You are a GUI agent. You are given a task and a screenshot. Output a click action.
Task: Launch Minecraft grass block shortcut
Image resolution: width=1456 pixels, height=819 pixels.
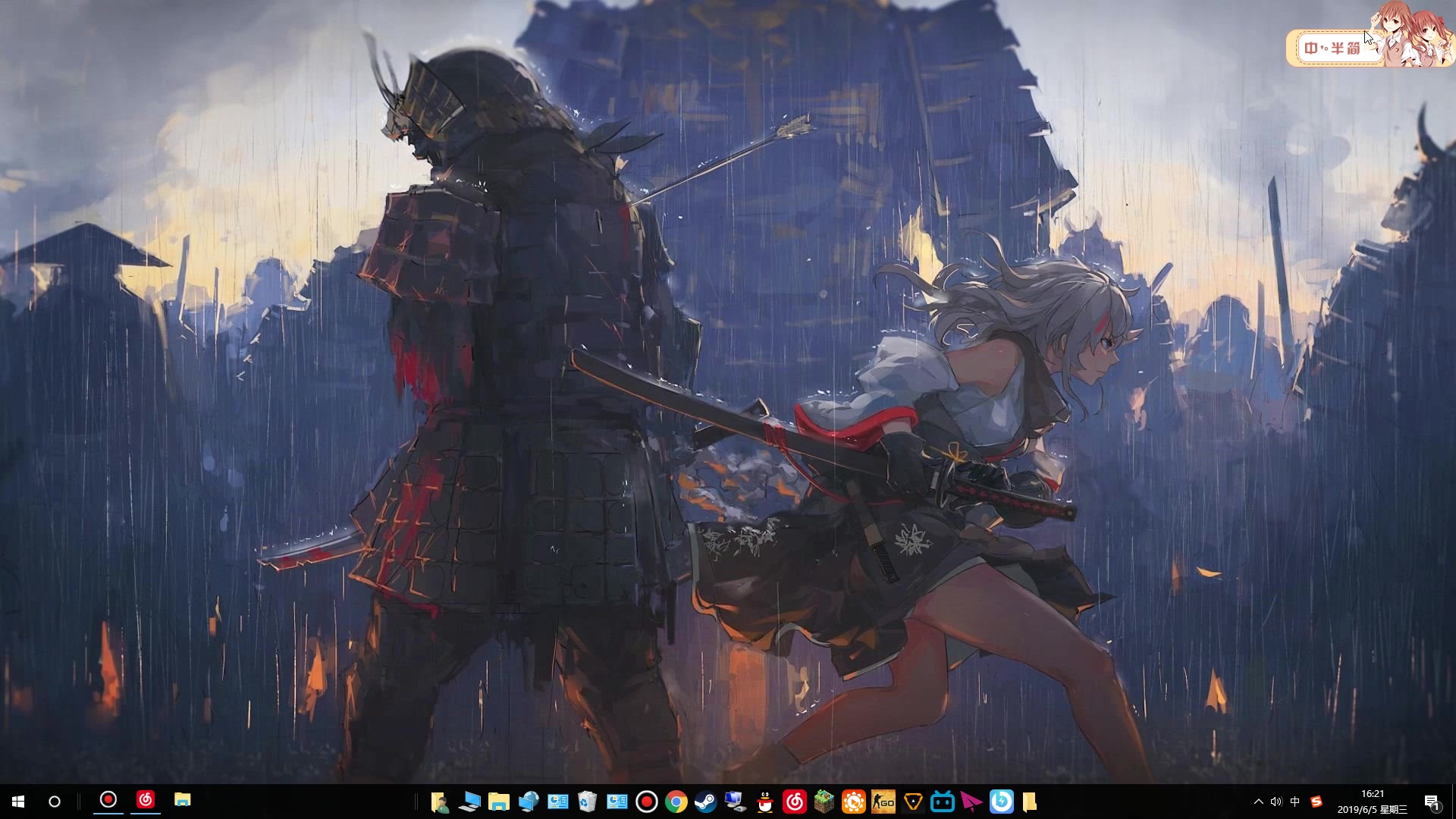824,802
